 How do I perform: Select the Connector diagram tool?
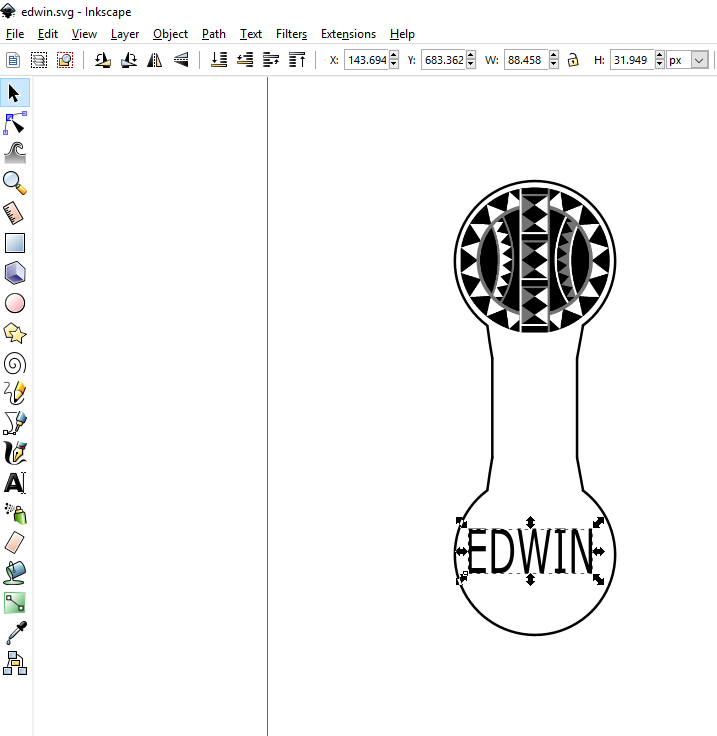click(x=15, y=663)
